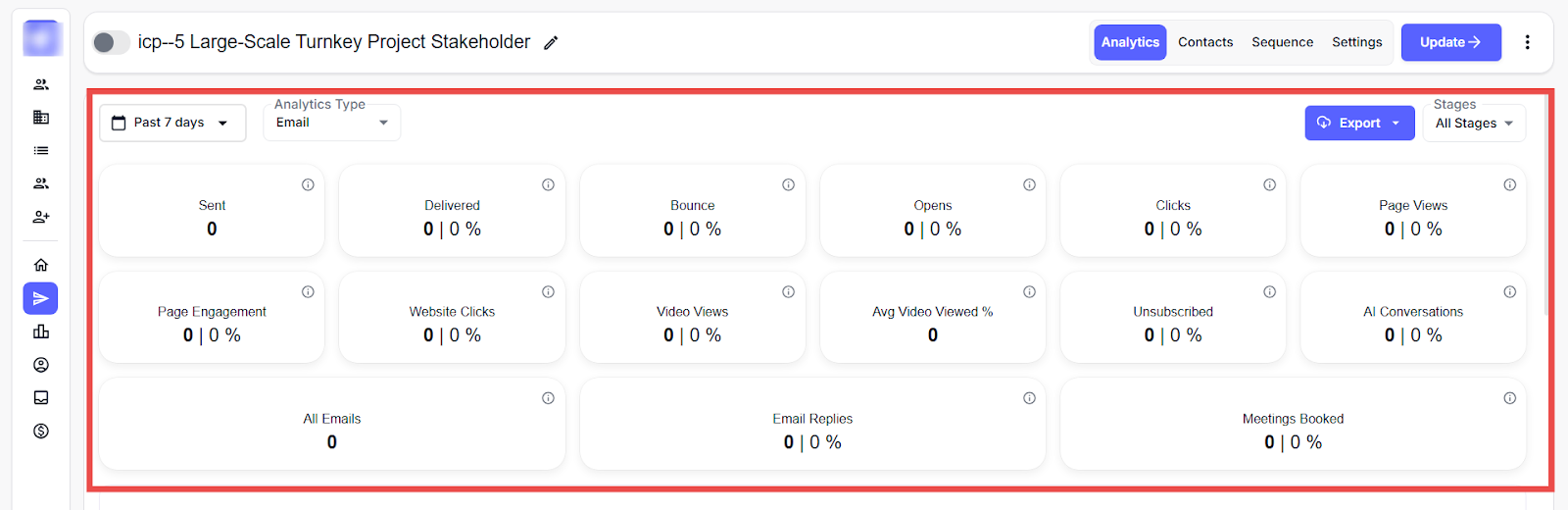The image size is (1568, 510).
Task: Open the bar chart icon in sidebar
Action: coord(40,331)
